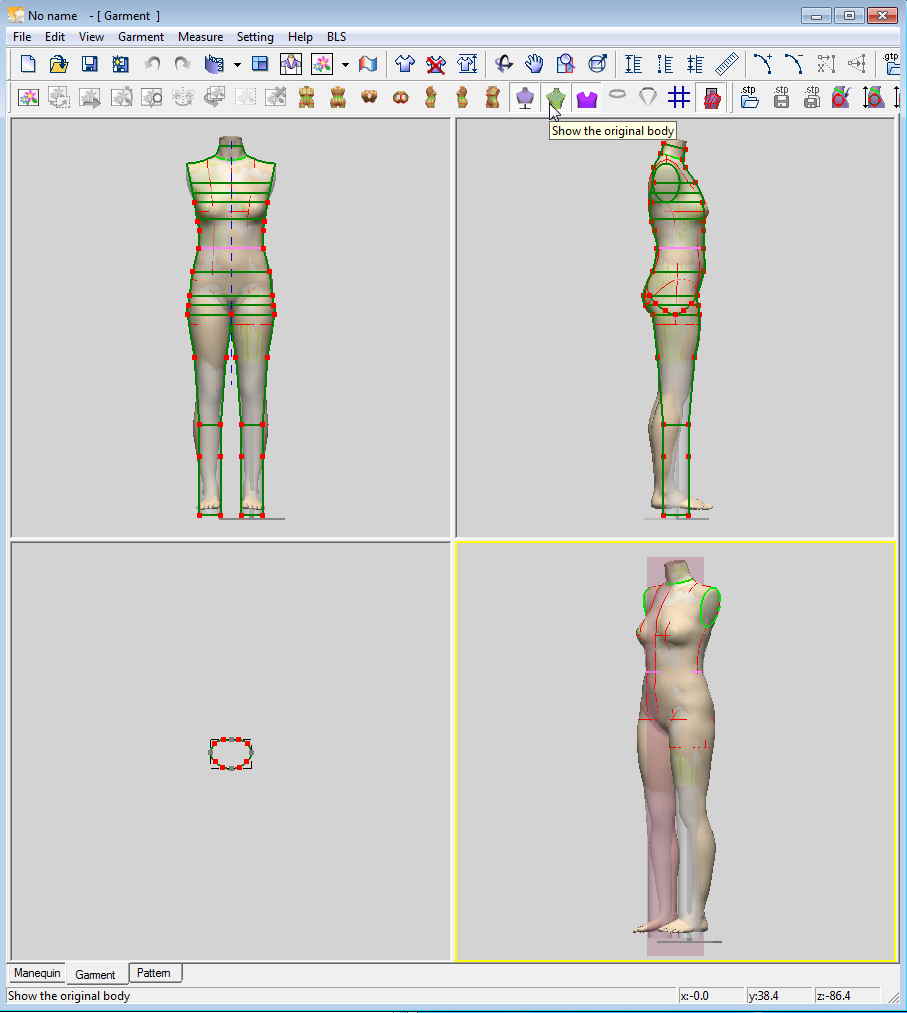
Task: Click the side view mannequin viewport
Action: 675,328
